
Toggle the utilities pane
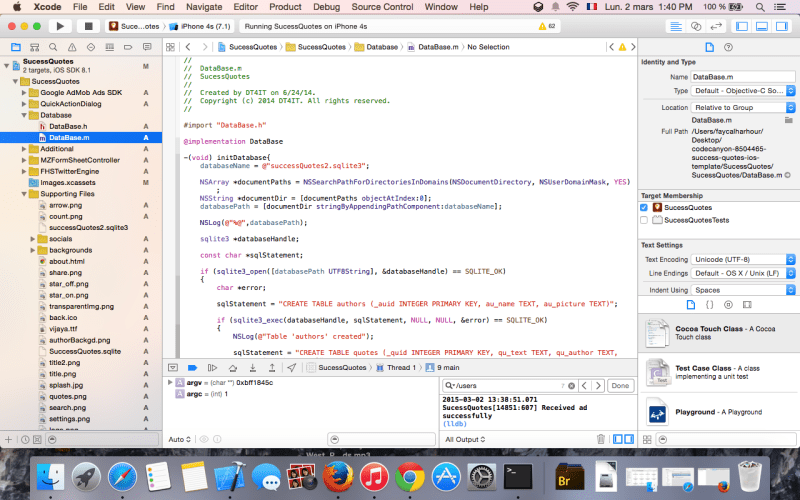[781, 26]
